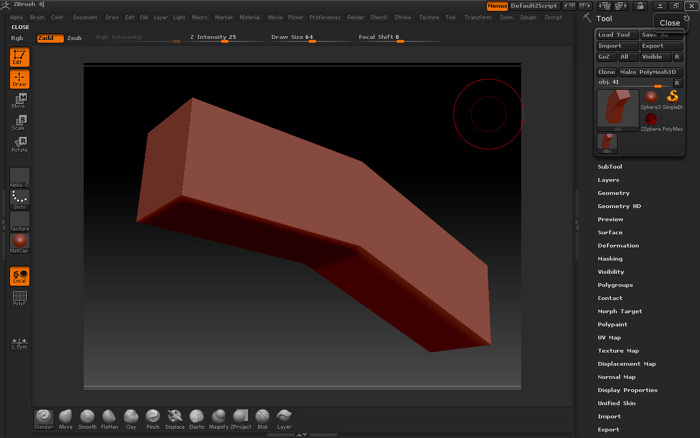
Task: Open the MatCap material selector
Action: (x=18, y=243)
